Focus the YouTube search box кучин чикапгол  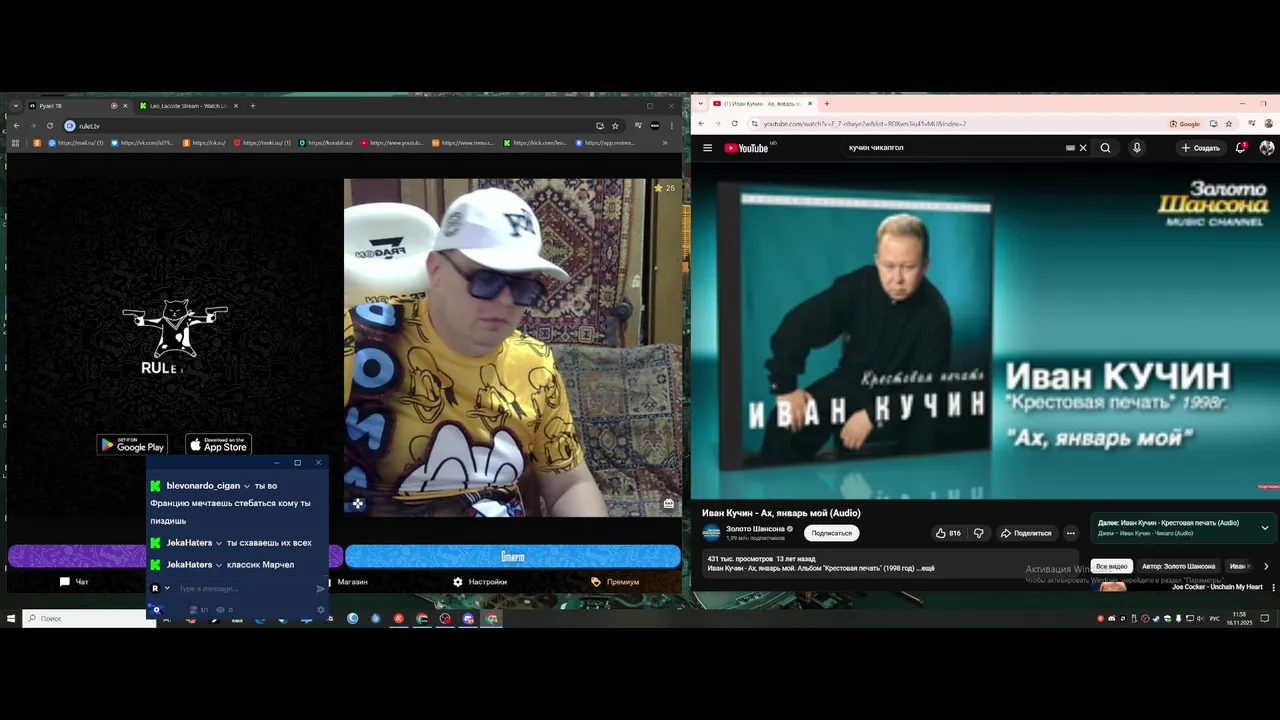click(x=950, y=148)
